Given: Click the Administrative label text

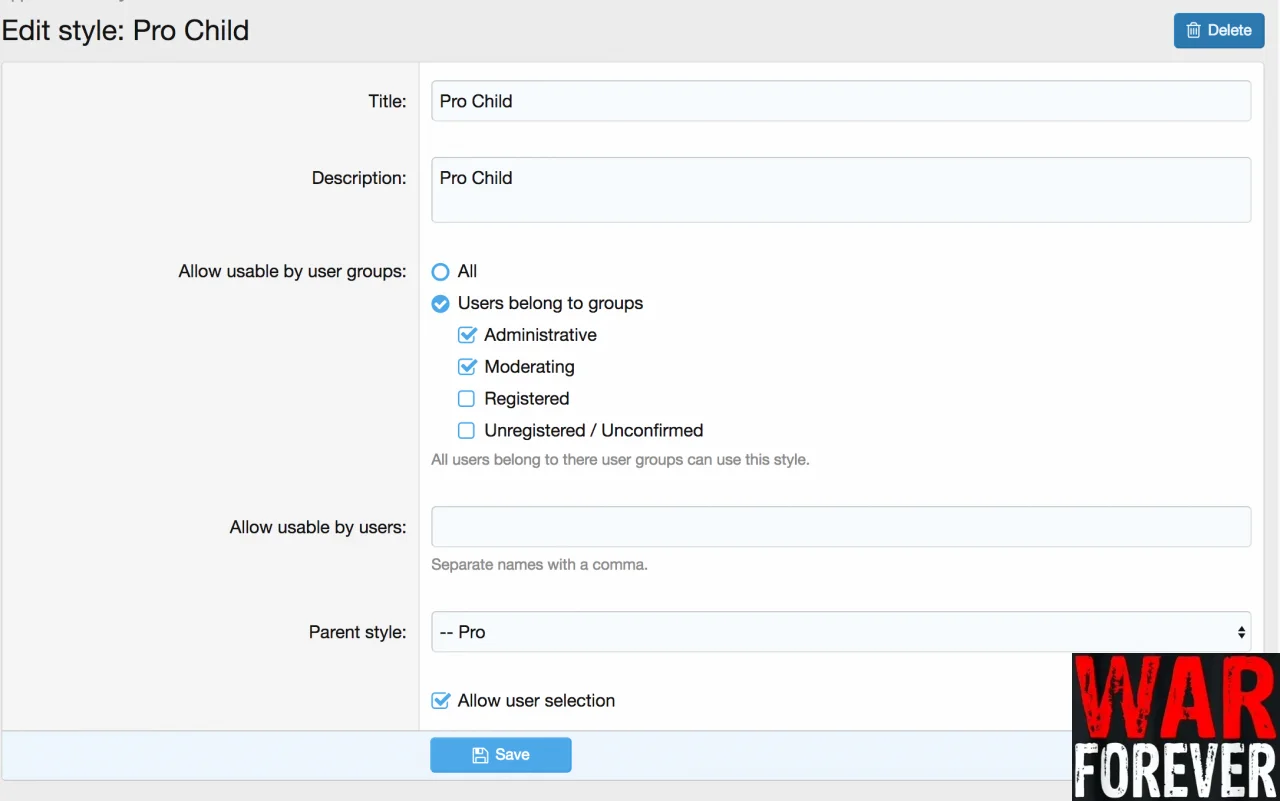Looking at the screenshot, I should coord(540,335).
